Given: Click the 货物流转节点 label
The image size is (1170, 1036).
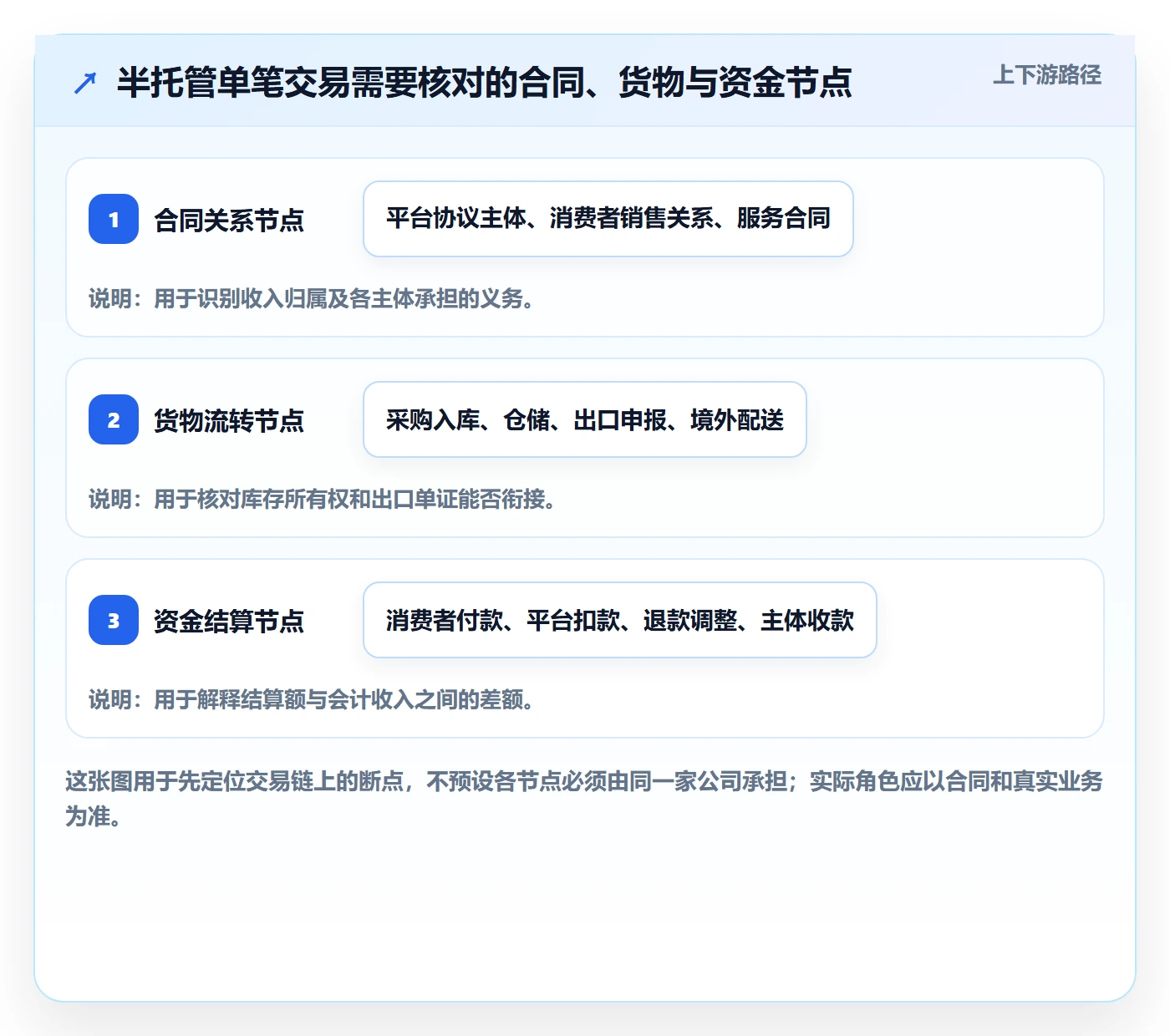Looking at the screenshot, I should click(x=229, y=420).
